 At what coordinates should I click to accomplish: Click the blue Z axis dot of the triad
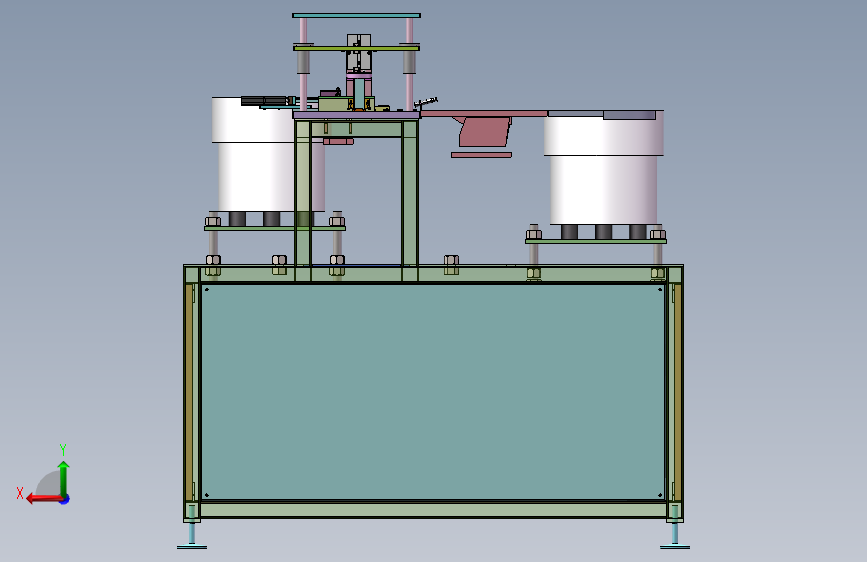(65, 499)
